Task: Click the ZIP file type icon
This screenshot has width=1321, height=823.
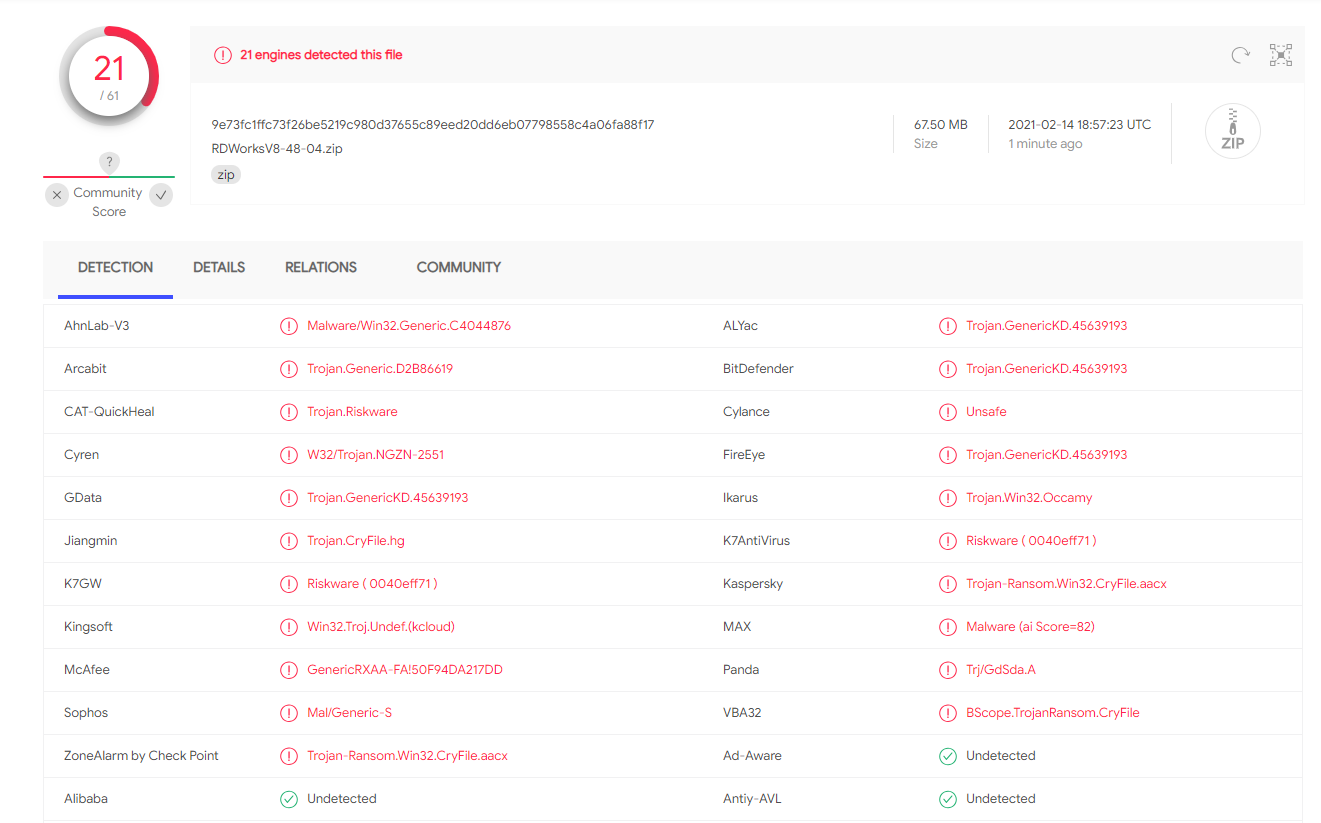Action: tap(1233, 131)
